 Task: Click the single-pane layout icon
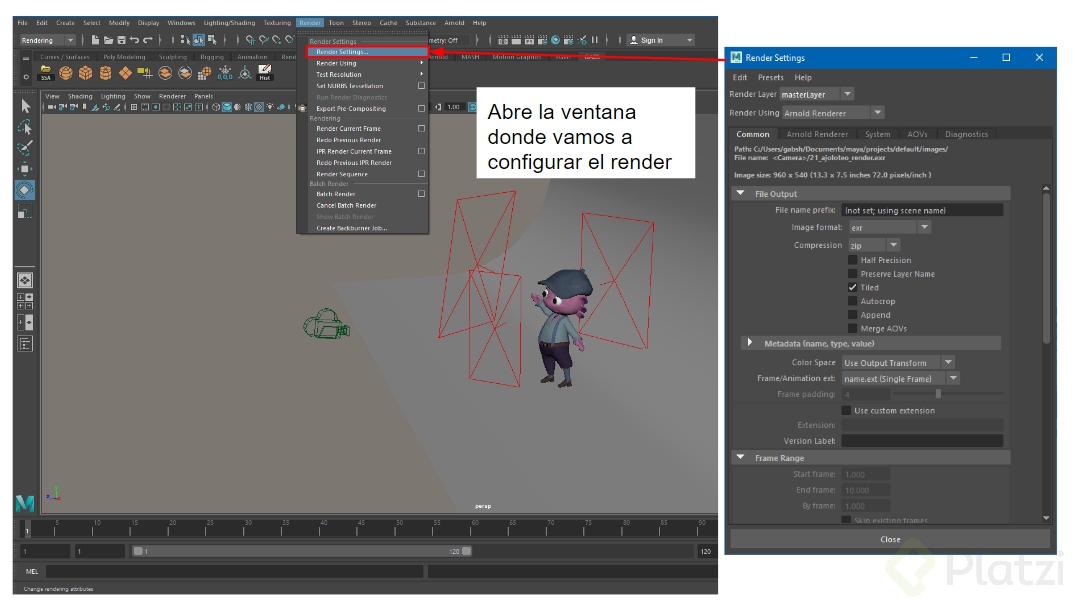pos(25,280)
